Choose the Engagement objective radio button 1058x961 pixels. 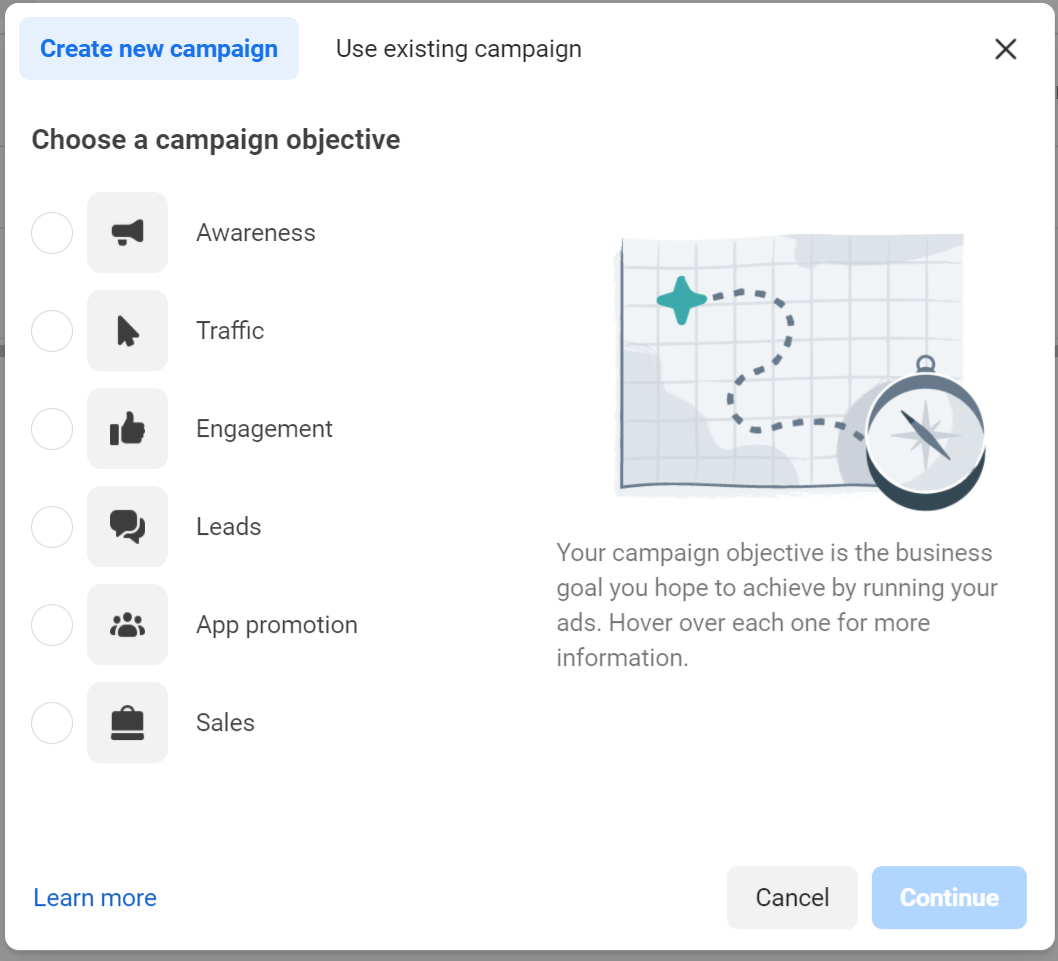point(52,429)
